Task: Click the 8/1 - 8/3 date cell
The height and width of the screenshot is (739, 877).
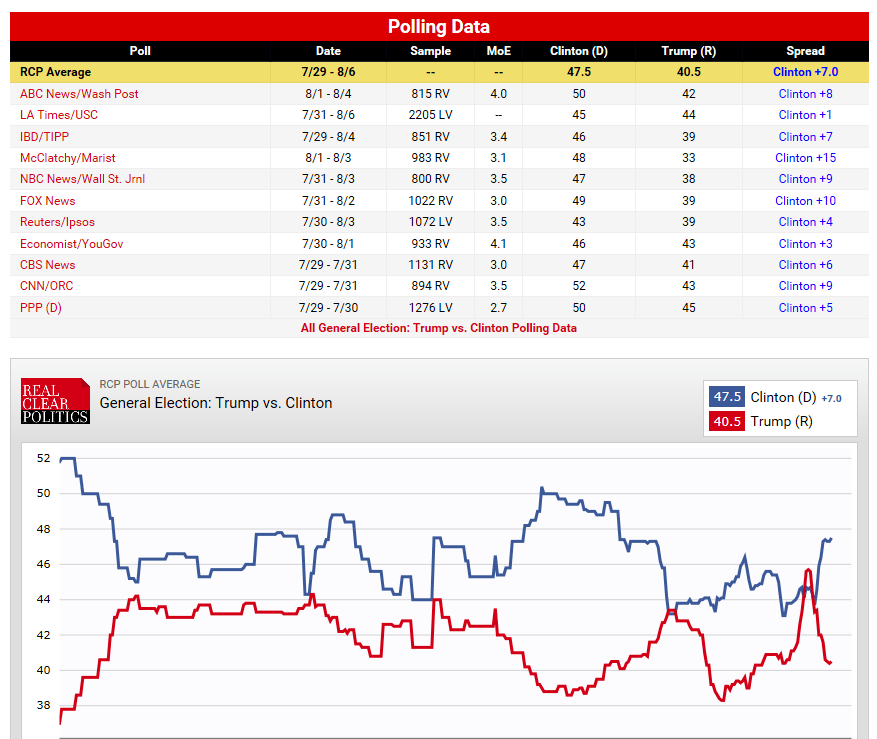Action: coord(328,158)
